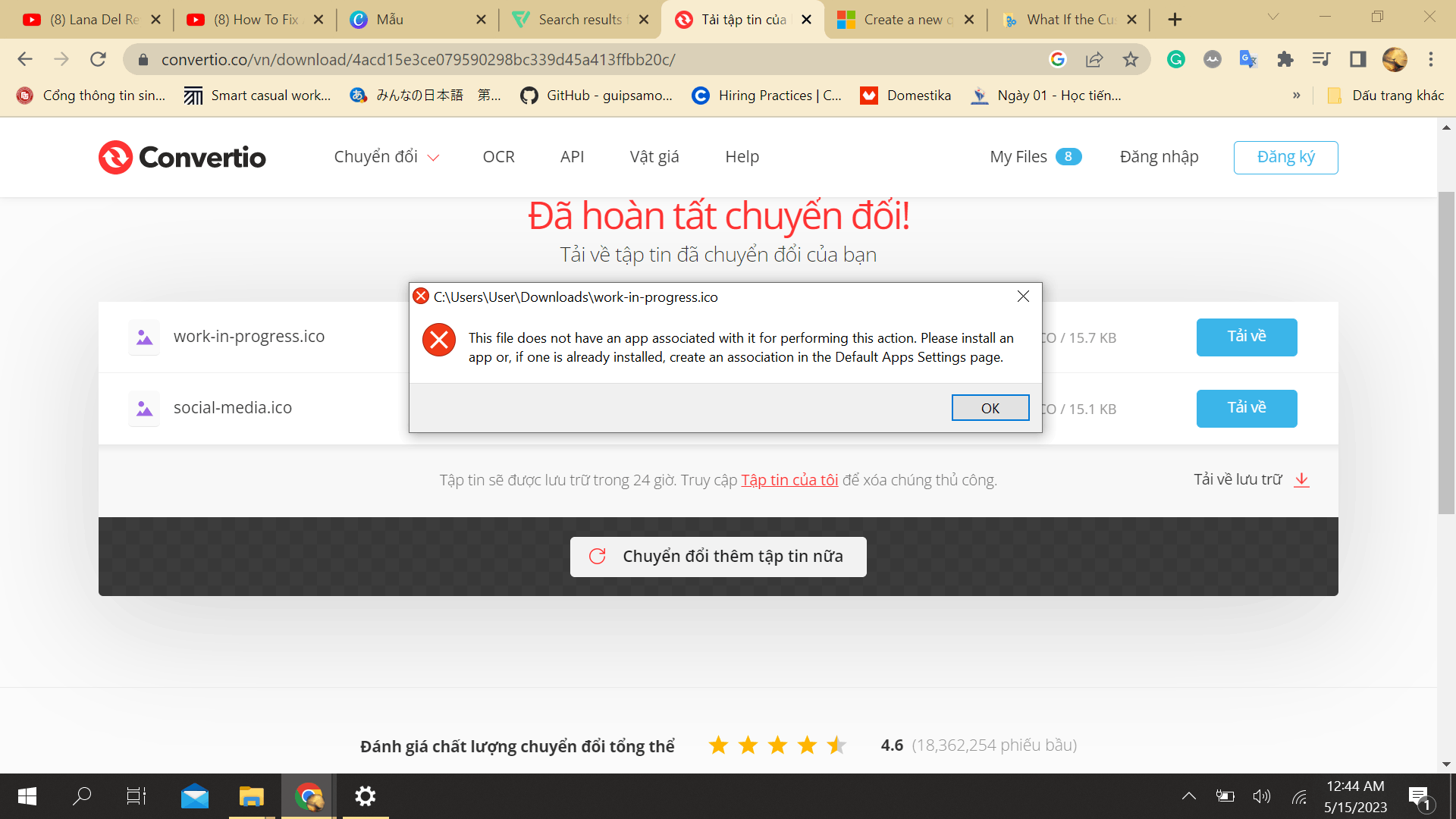
Task: Switch to the Lana Del Rey YouTube tab
Action: [x=93, y=20]
